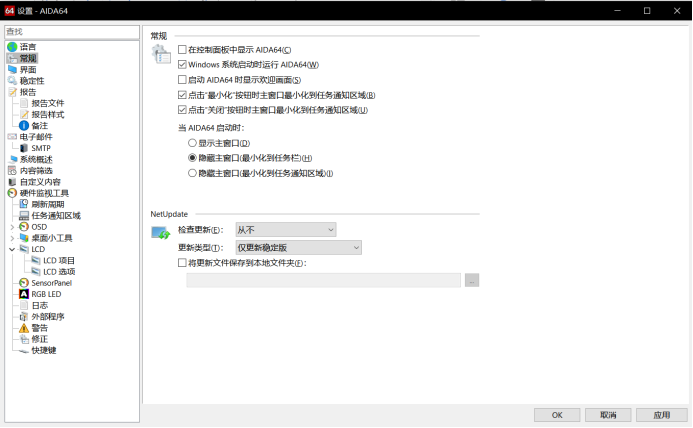Click the 稳定性 magnifier icon
Viewport: 693px width, 428px height.
(x=12, y=80)
